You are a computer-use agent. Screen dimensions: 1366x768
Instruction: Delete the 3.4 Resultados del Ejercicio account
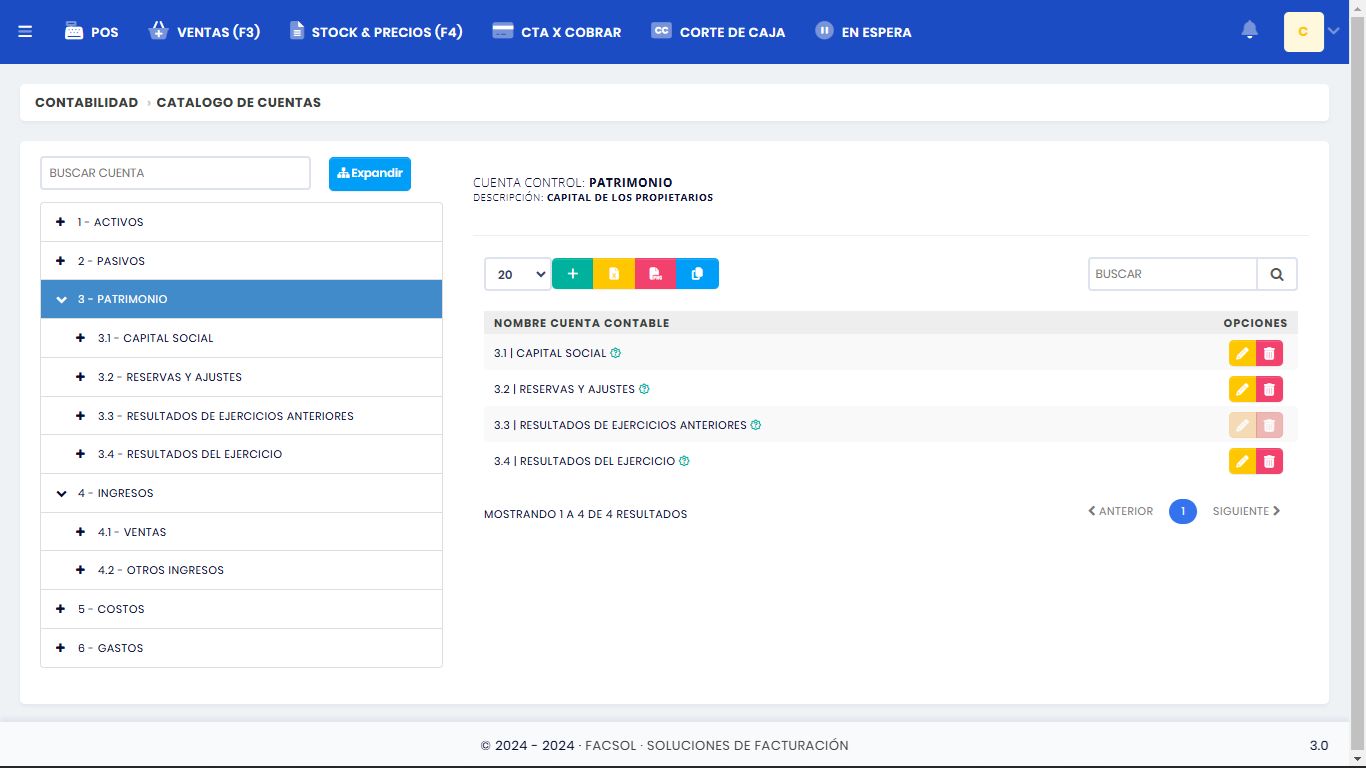[x=1269, y=461]
